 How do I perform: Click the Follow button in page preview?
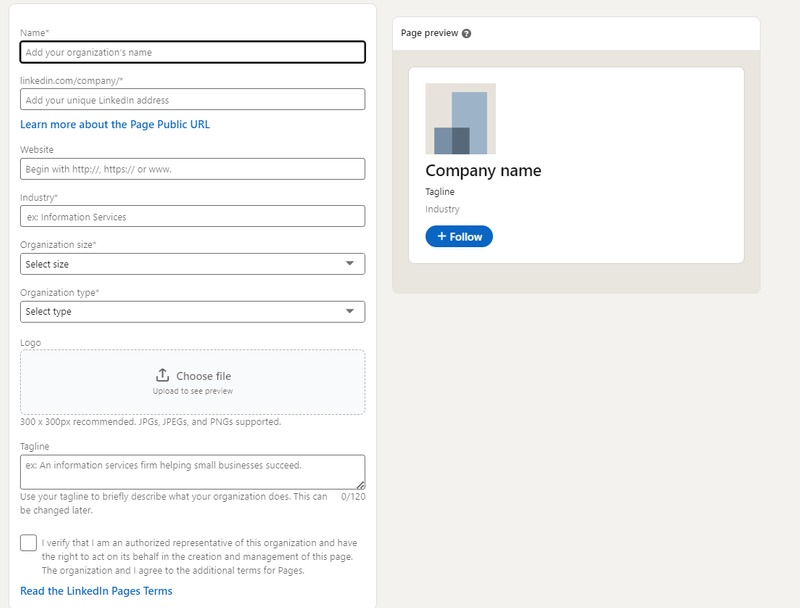(459, 237)
